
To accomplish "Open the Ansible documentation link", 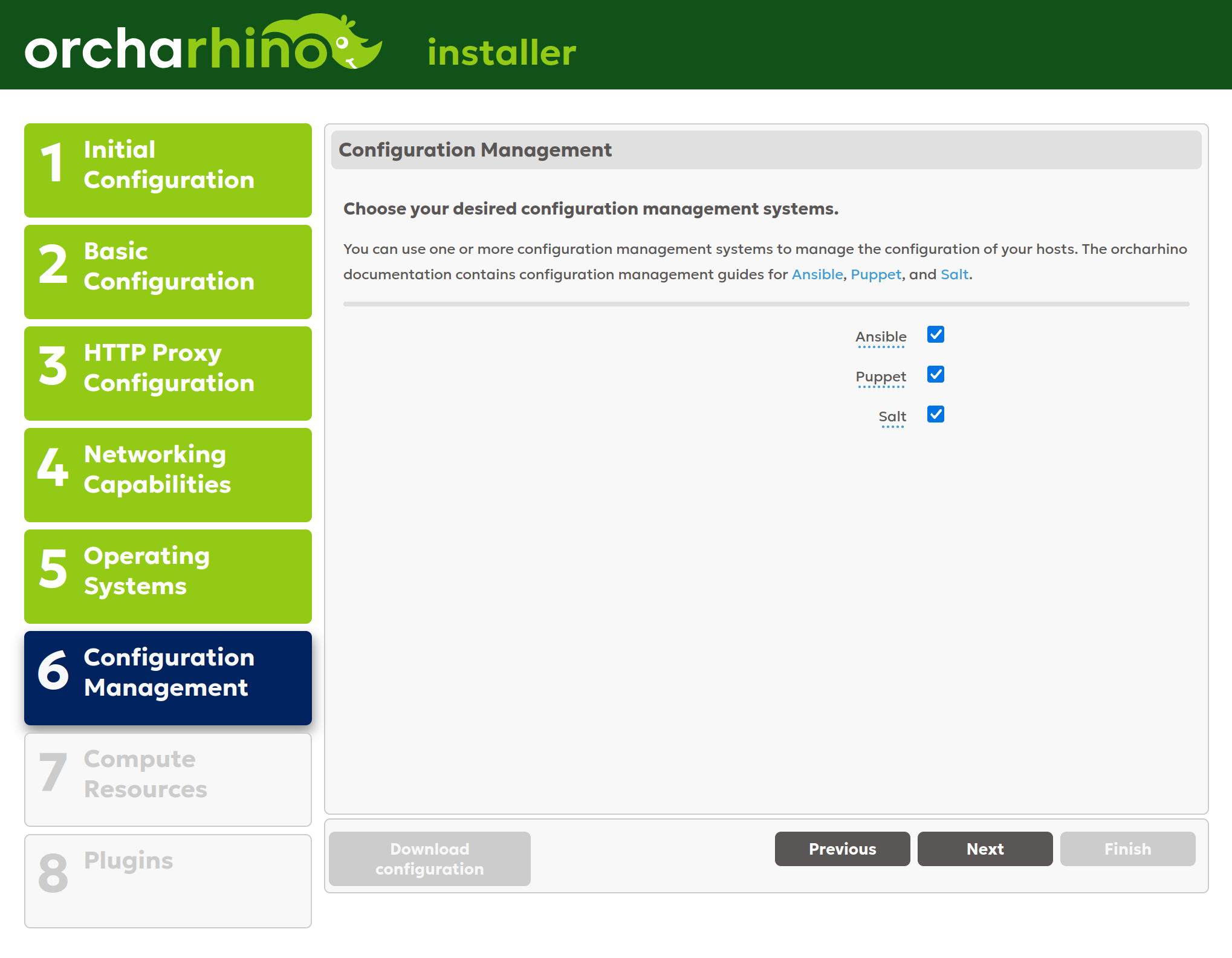I will (817, 274).
